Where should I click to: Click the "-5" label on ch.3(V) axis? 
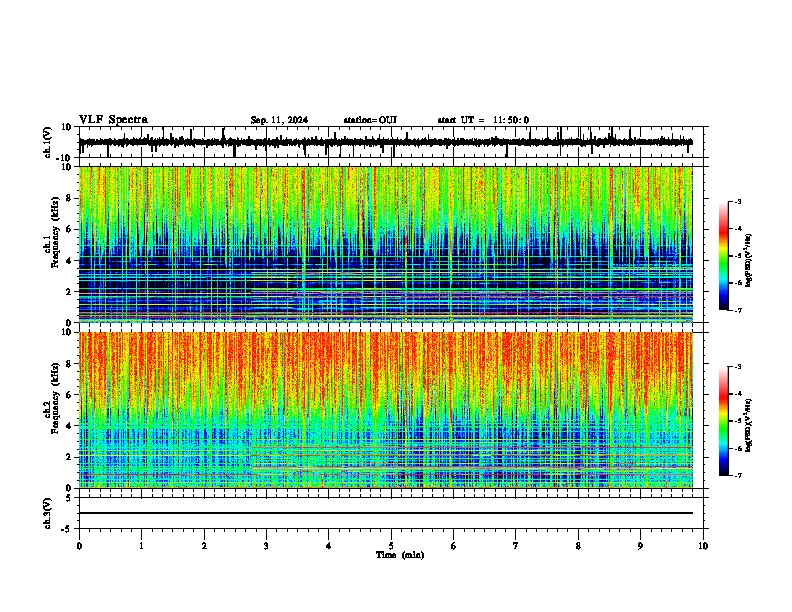[x=68, y=529]
